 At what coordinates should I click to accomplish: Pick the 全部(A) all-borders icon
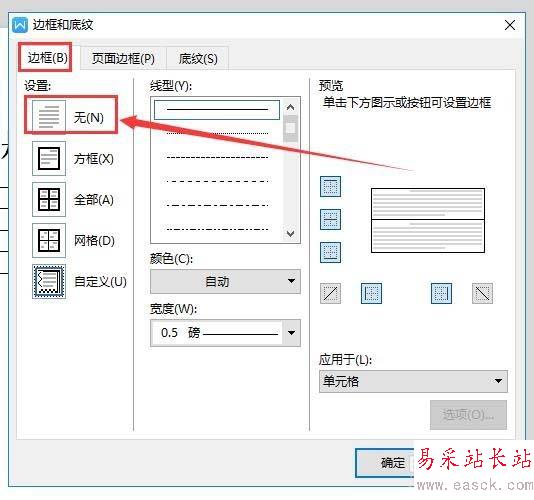pyautogui.click(x=49, y=199)
